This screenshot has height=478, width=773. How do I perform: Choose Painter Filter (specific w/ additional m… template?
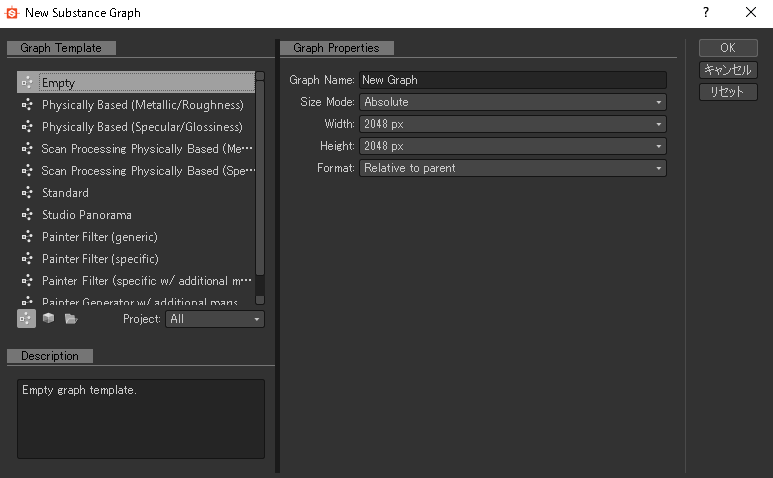(136, 281)
